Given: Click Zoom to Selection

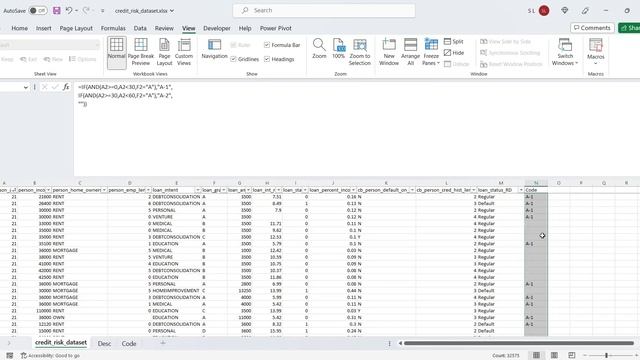Looking at the screenshot, I should click(360, 52).
